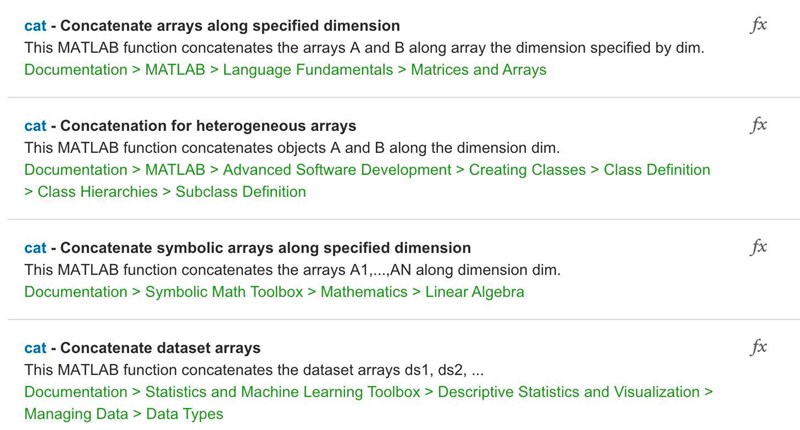
Task: Click the fx icon for dataset arrays result
Action: tap(758, 347)
